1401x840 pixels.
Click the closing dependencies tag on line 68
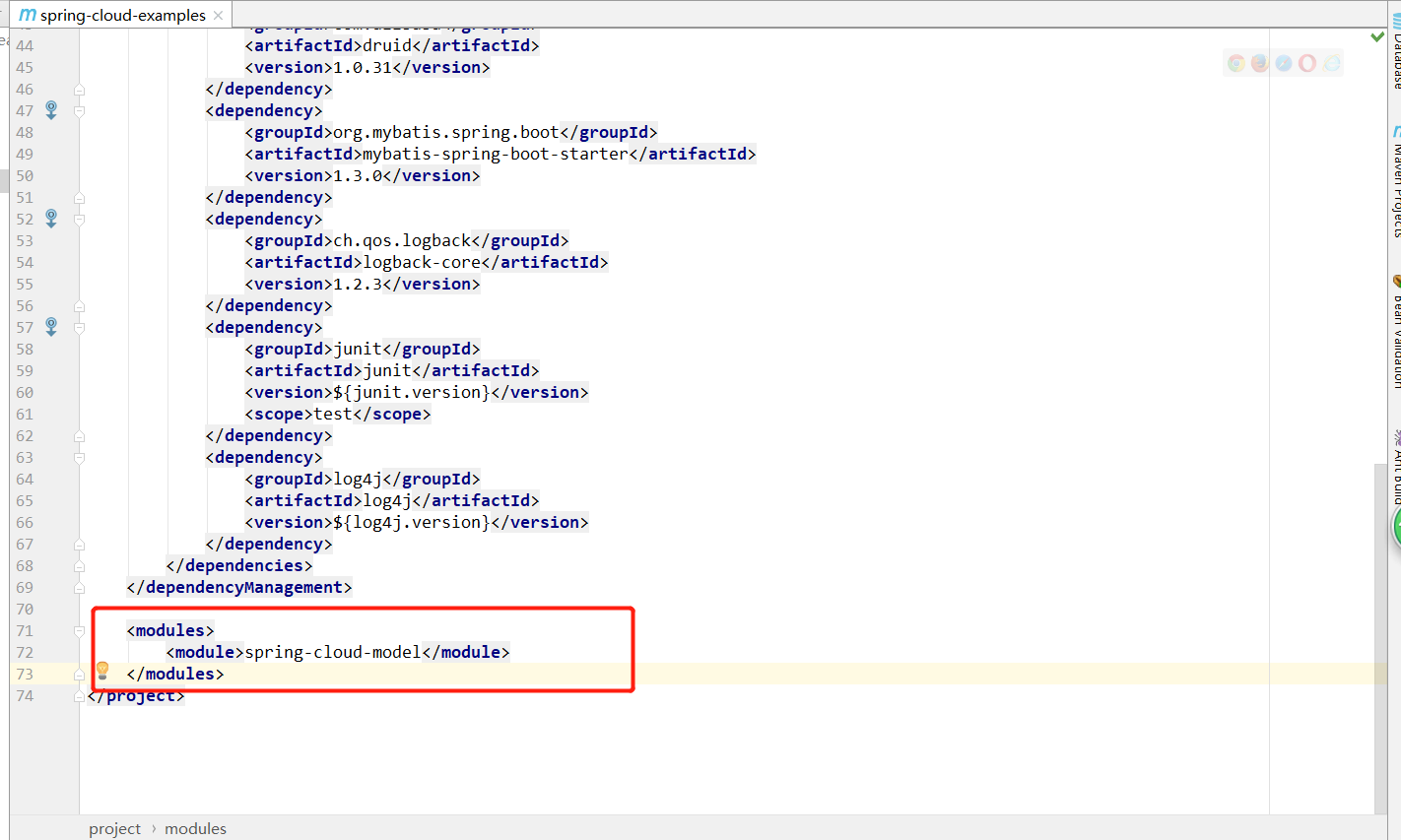click(239, 565)
